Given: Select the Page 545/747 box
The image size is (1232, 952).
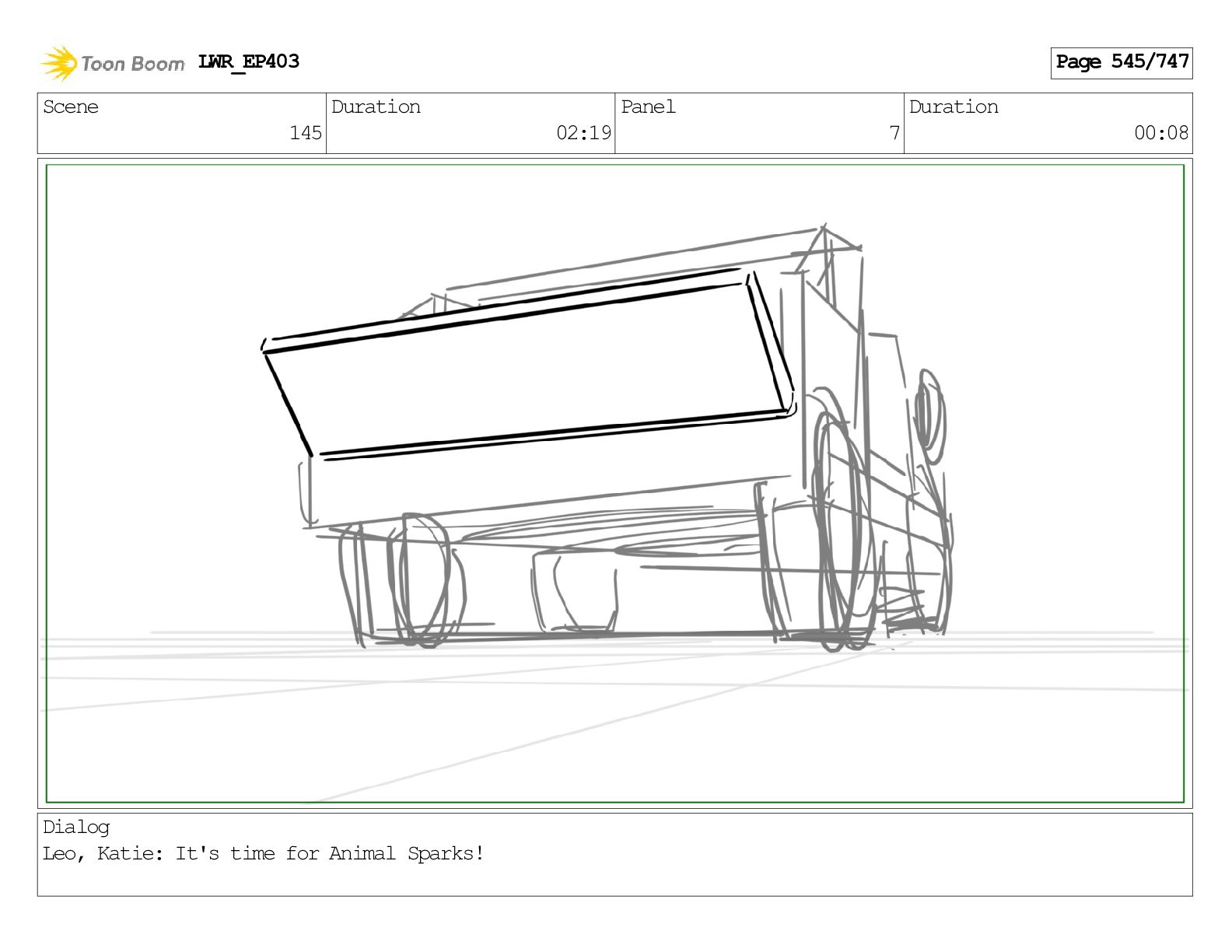Looking at the screenshot, I should (x=1122, y=62).
